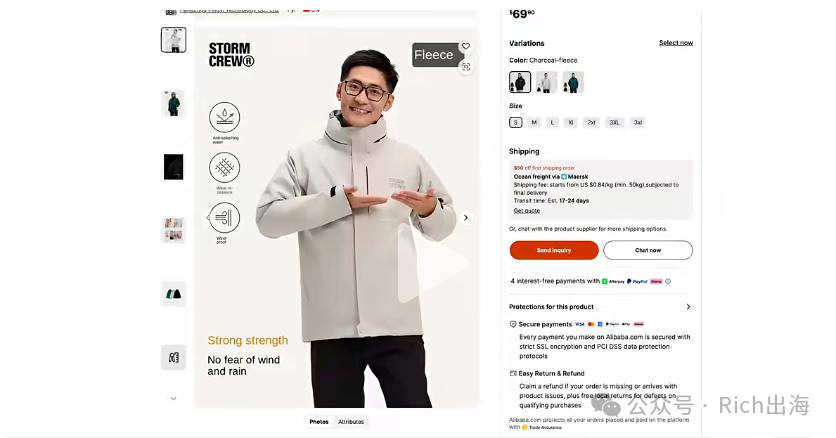
Task: Switch to the Photos tab
Action: click(319, 421)
